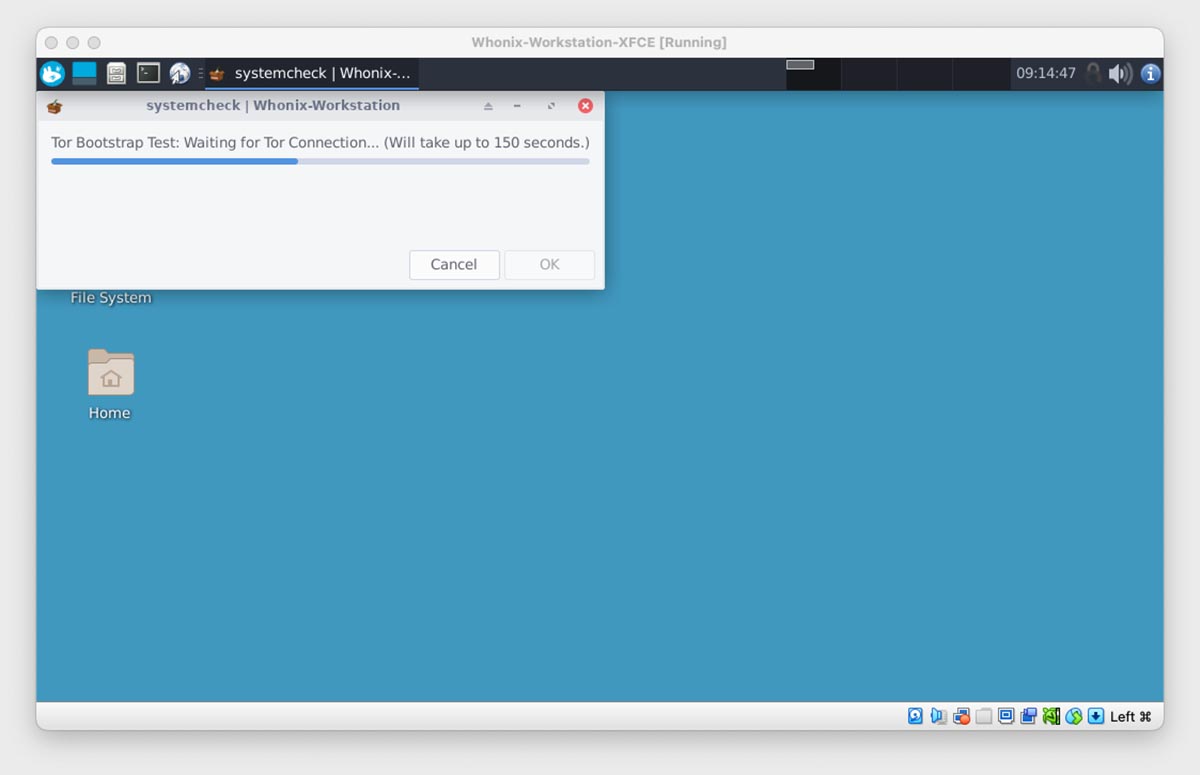Click the disabled OK button

[x=549, y=264]
